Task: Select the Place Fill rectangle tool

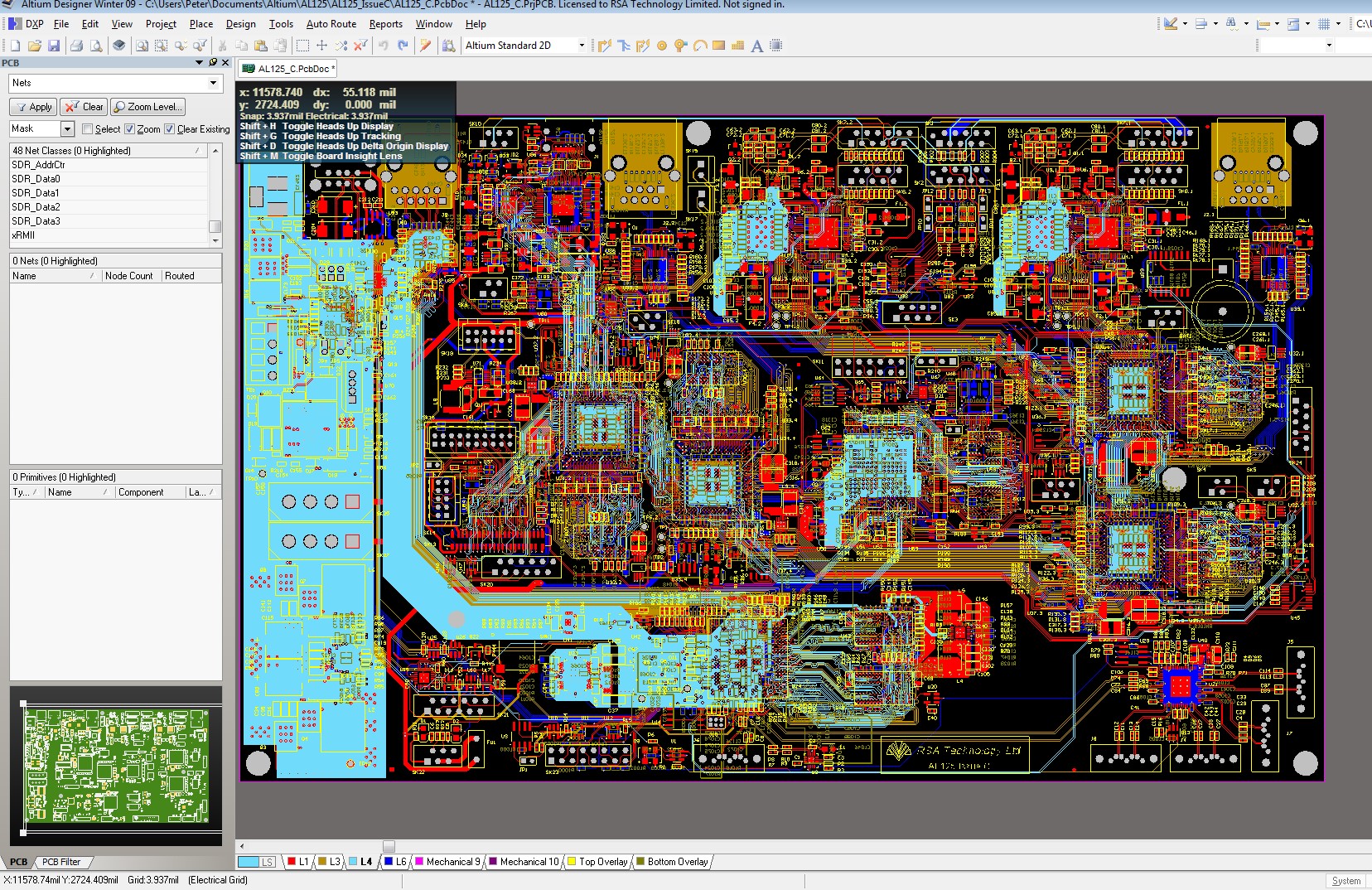Action: tap(718, 46)
